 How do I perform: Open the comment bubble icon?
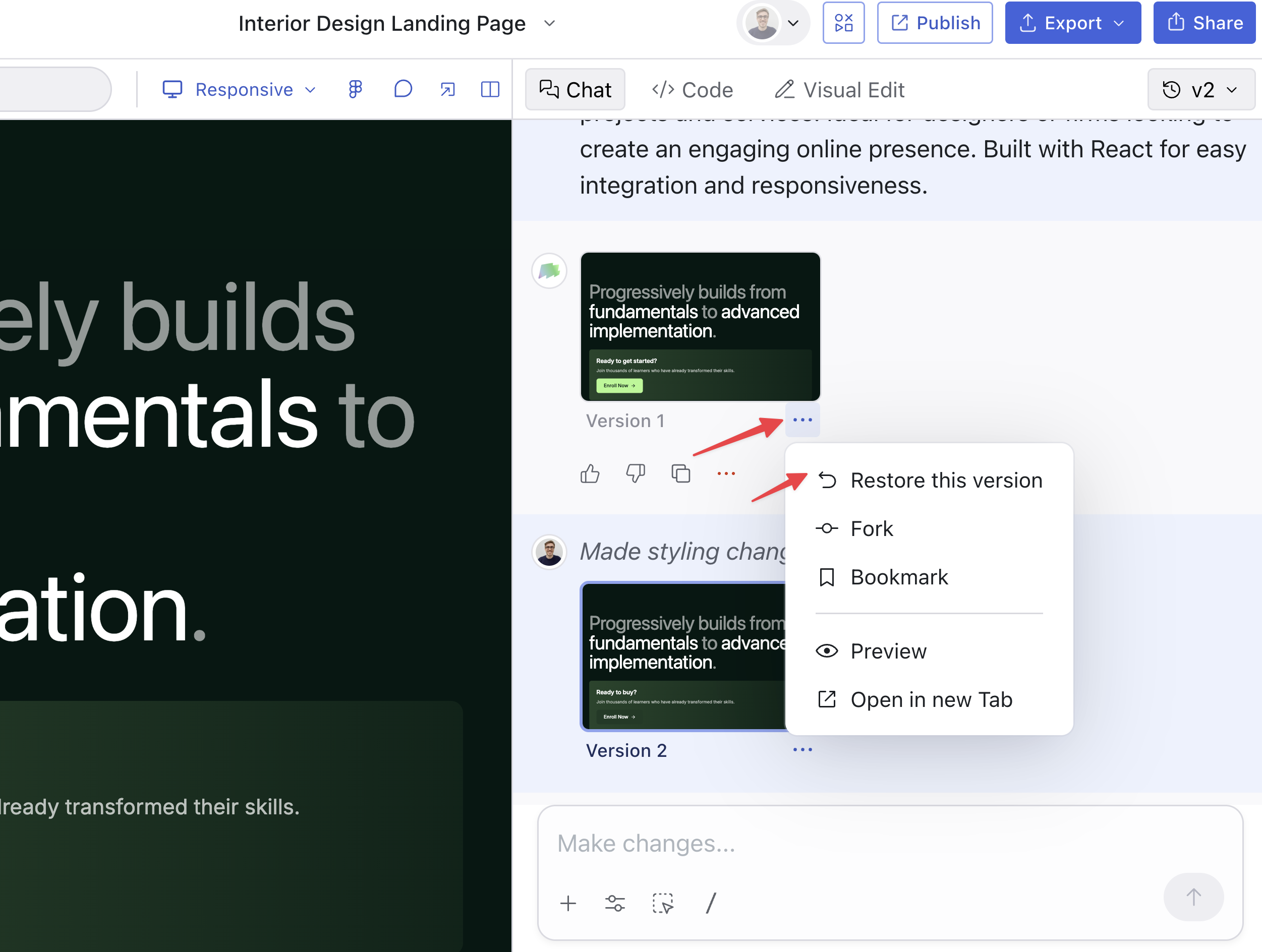point(403,89)
